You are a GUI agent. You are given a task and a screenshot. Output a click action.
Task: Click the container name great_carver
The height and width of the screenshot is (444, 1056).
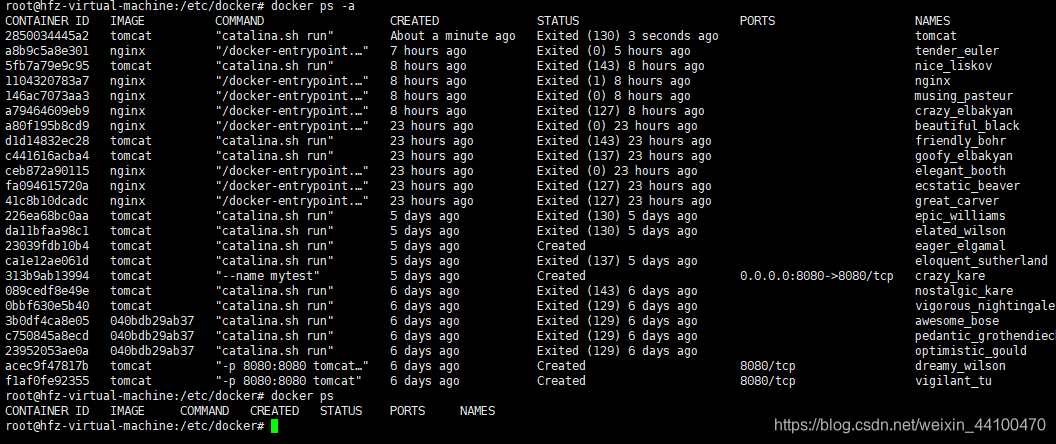(x=957, y=201)
